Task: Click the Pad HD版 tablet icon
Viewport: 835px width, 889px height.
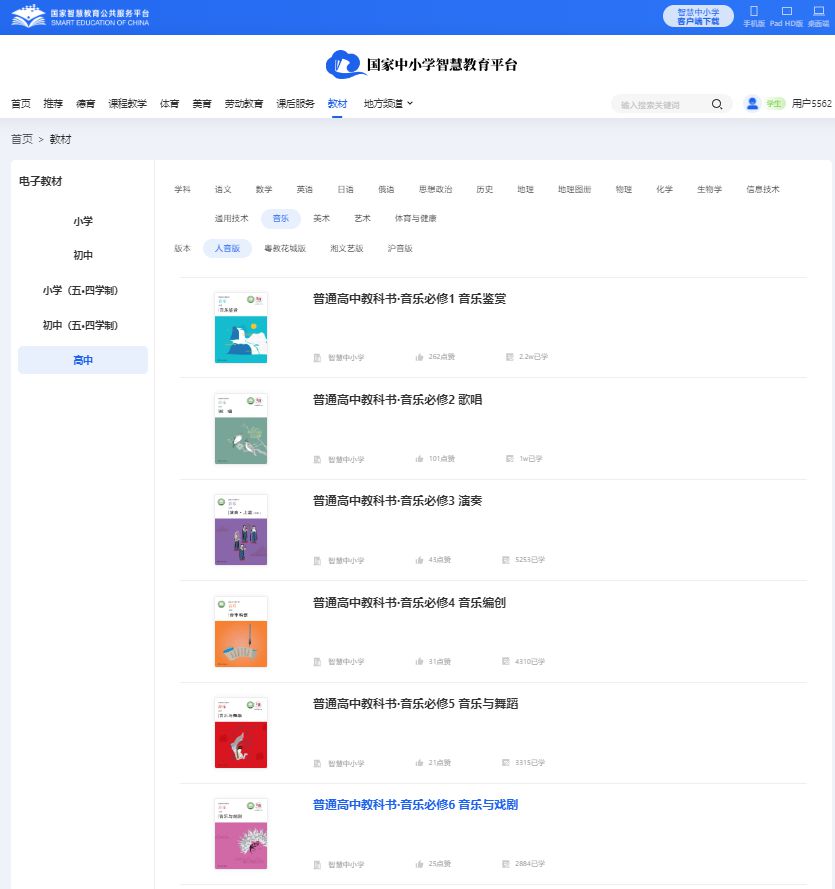Action: click(786, 11)
